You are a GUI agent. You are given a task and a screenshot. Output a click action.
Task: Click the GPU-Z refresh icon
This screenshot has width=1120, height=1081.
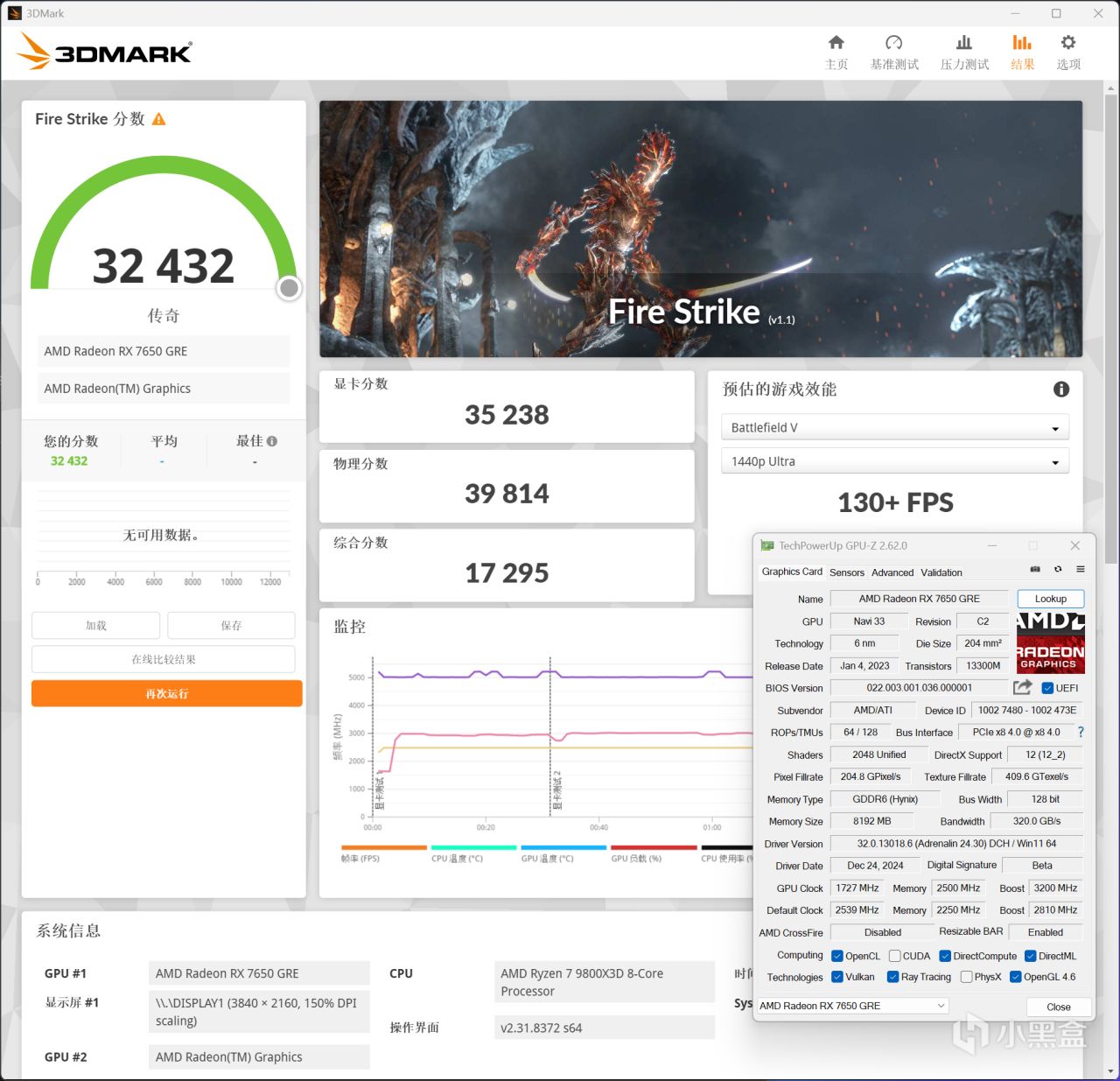pyautogui.click(x=1058, y=570)
